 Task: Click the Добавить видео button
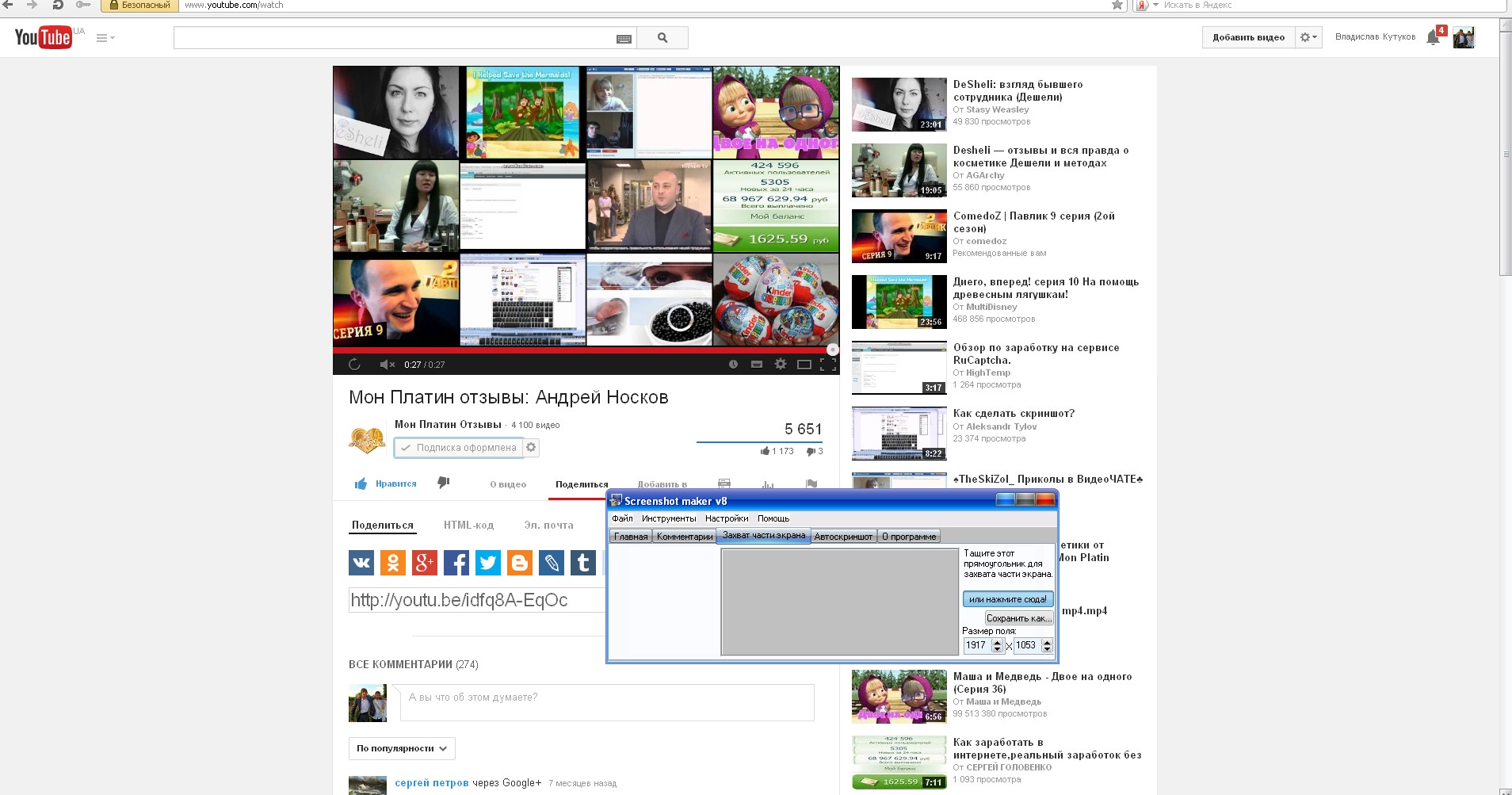[x=1248, y=37]
